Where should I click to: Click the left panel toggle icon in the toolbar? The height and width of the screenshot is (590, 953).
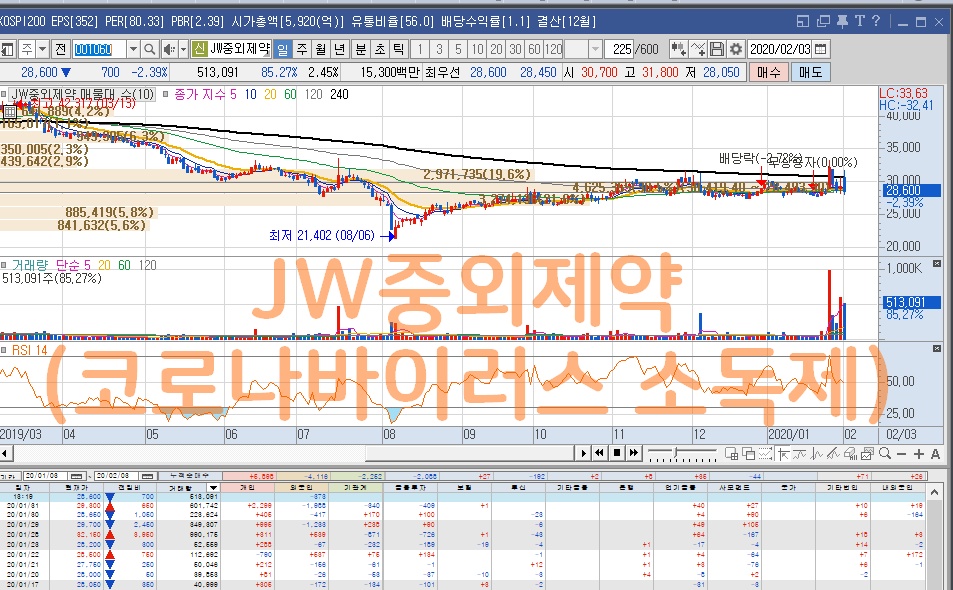coord(7,49)
